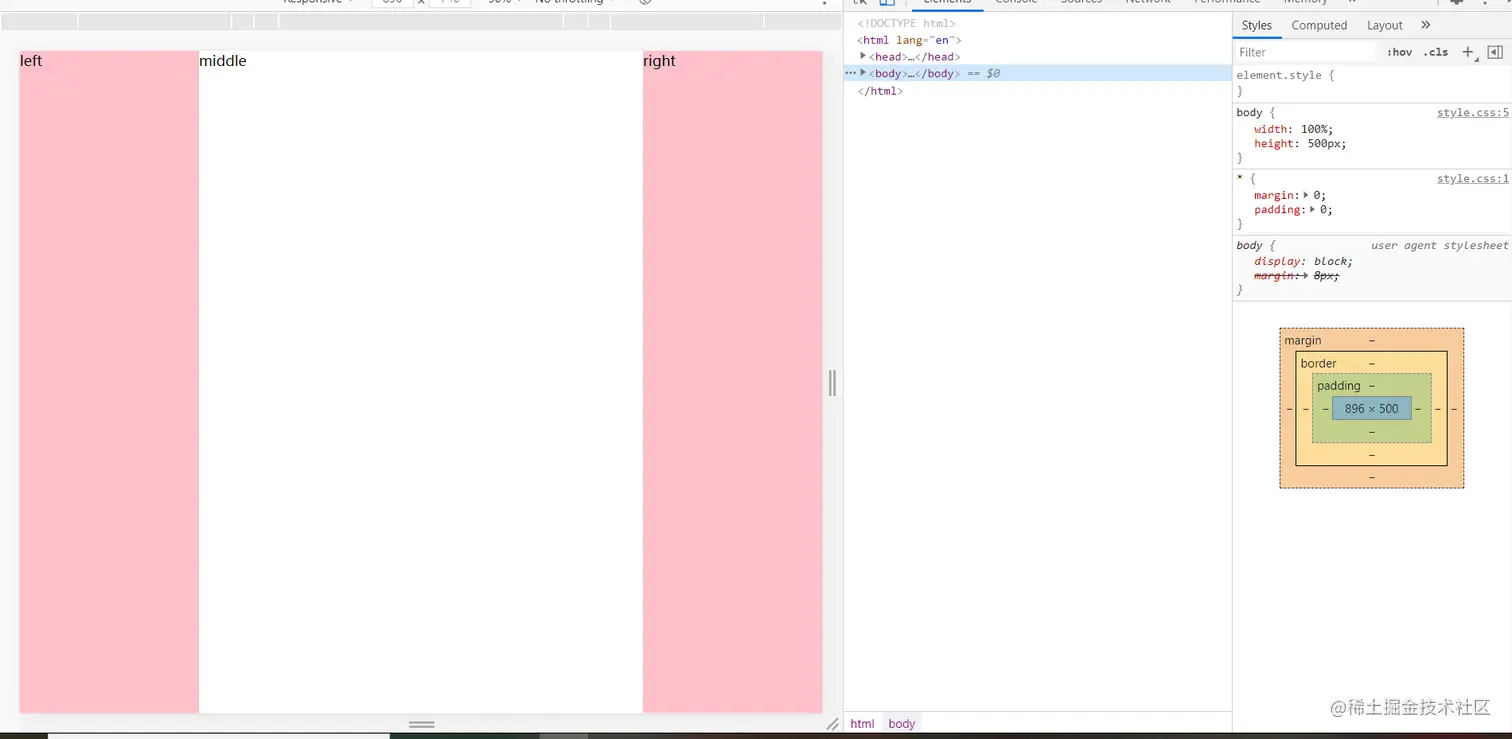Show more sidebar tabs via the chevron next to Layout
Image resolution: width=1512 pixels, height=739 pixels.
click(x=1426, y=25)
